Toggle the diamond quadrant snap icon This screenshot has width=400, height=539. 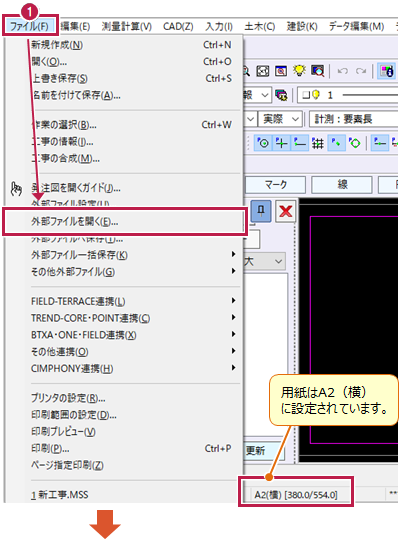click(x=354, y=143)
